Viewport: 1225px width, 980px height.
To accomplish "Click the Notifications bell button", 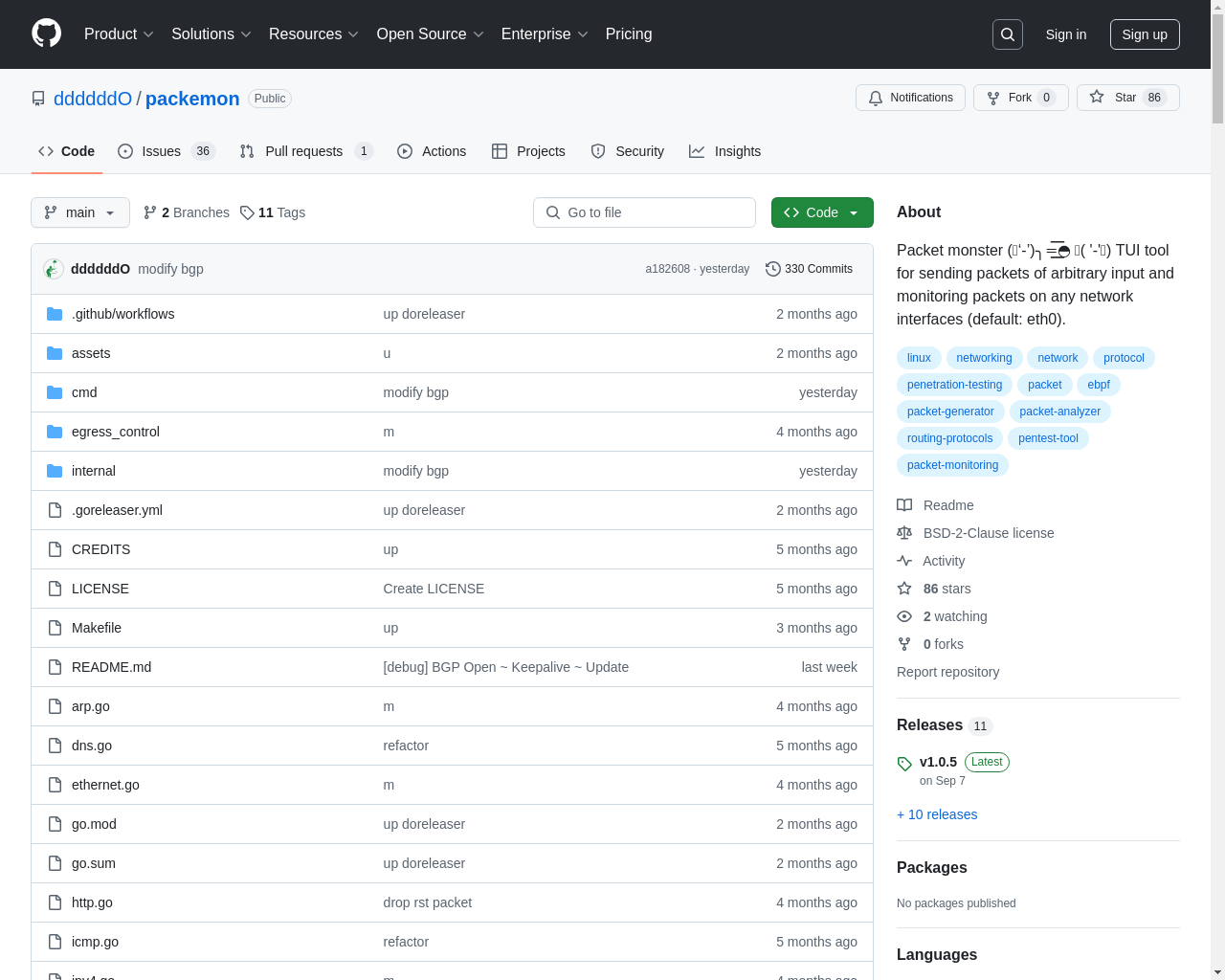I will [x=910, y=98].
